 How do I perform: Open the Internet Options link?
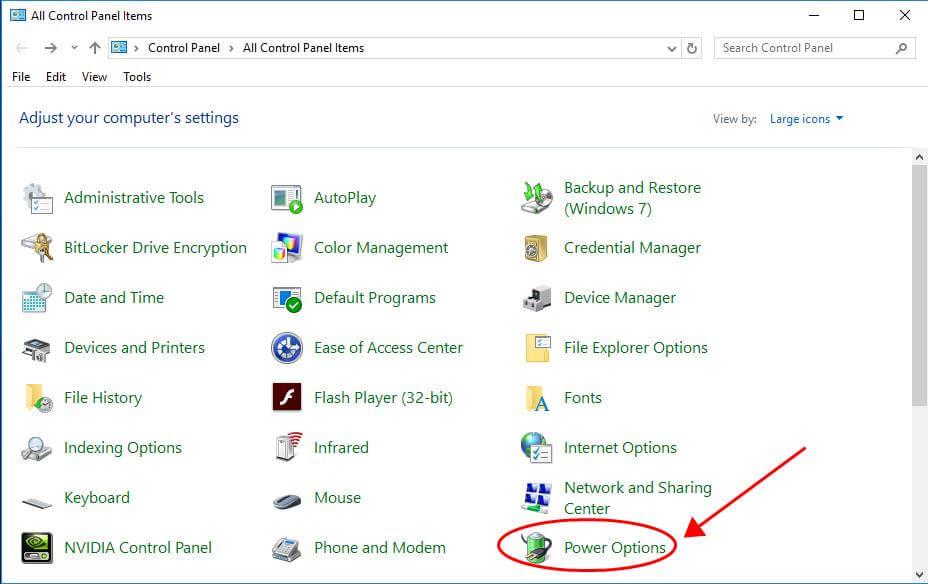click(620, 448)
